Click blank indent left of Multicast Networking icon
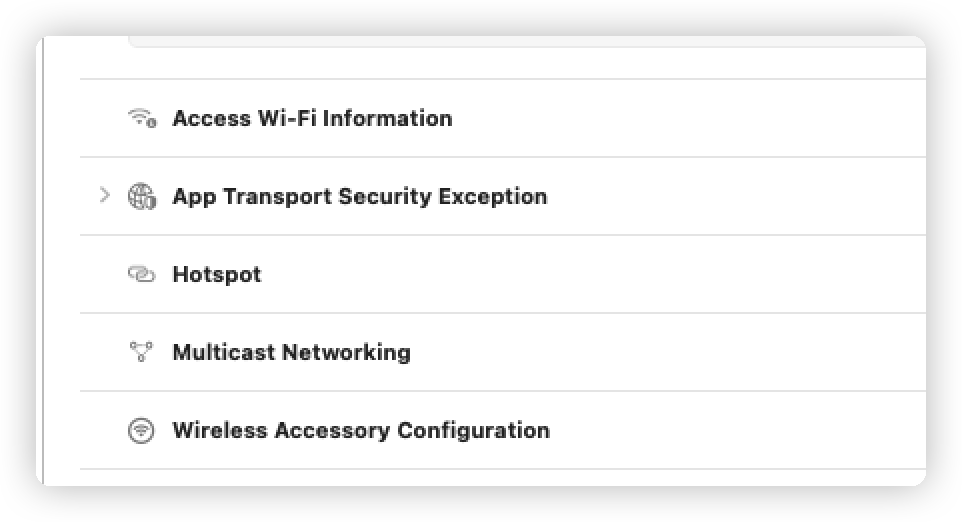Screen dimensions: 962x522 click(x=104, y=352)
